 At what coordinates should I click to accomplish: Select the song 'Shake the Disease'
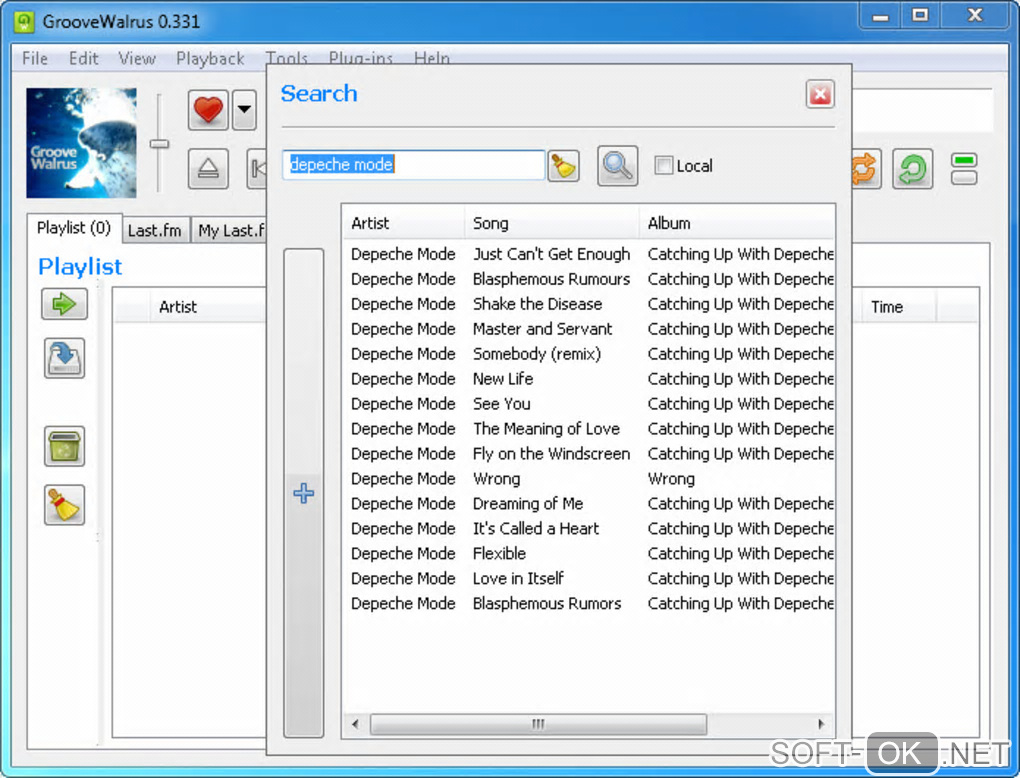point(537,304)
